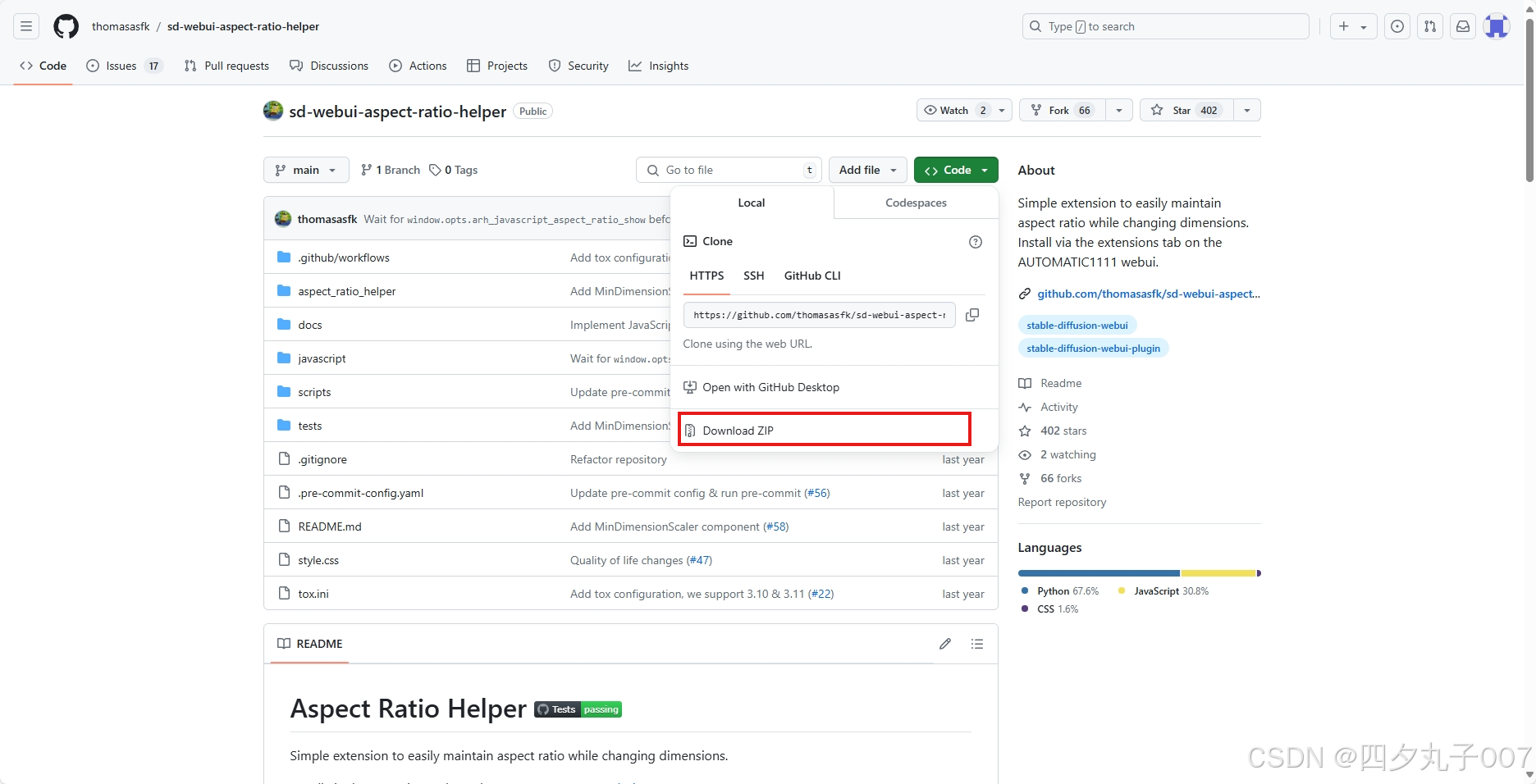
Task: Open the create new plus menu
Action: (1353, 26)
